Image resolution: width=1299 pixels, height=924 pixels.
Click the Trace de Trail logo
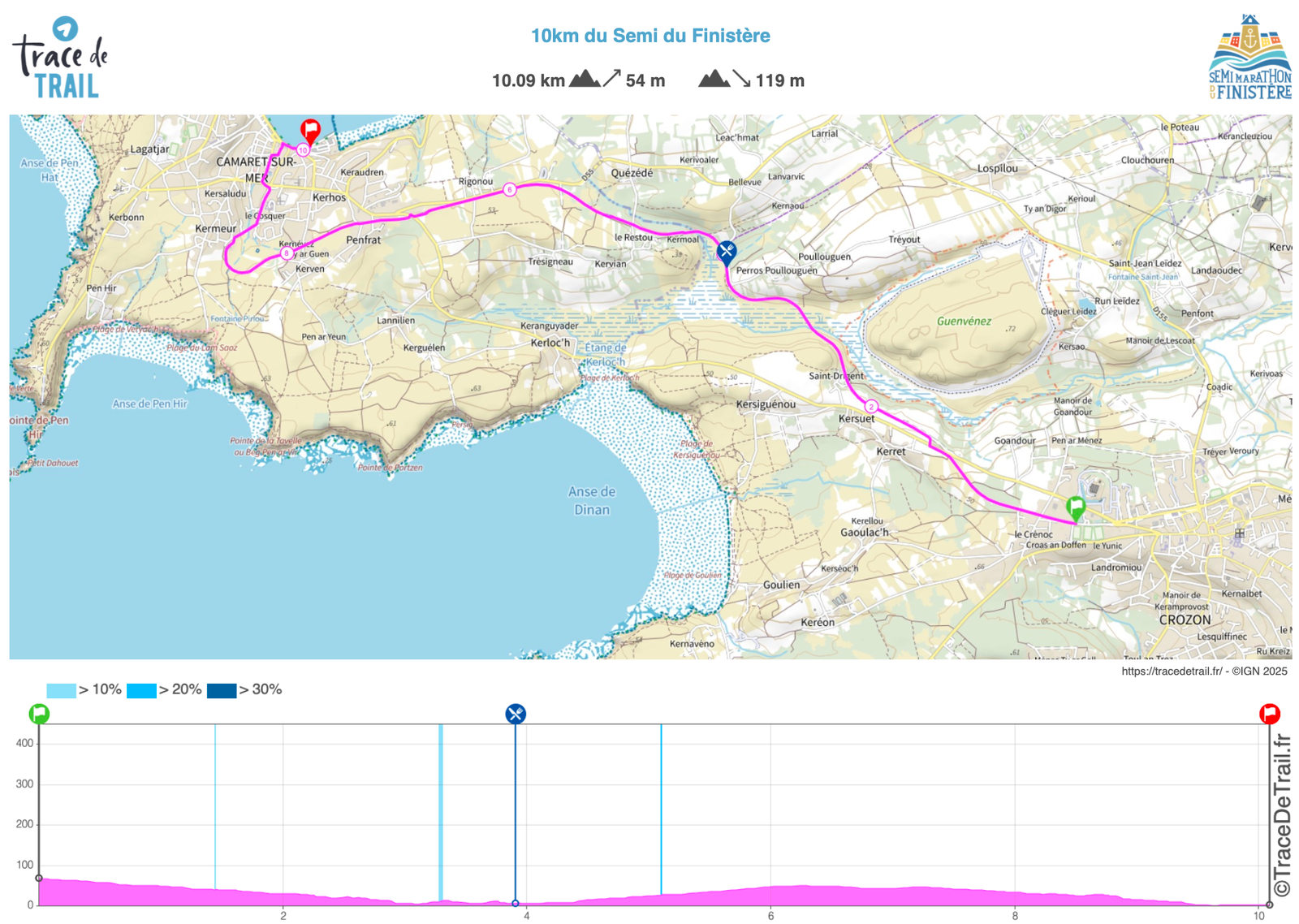point(60,58)
